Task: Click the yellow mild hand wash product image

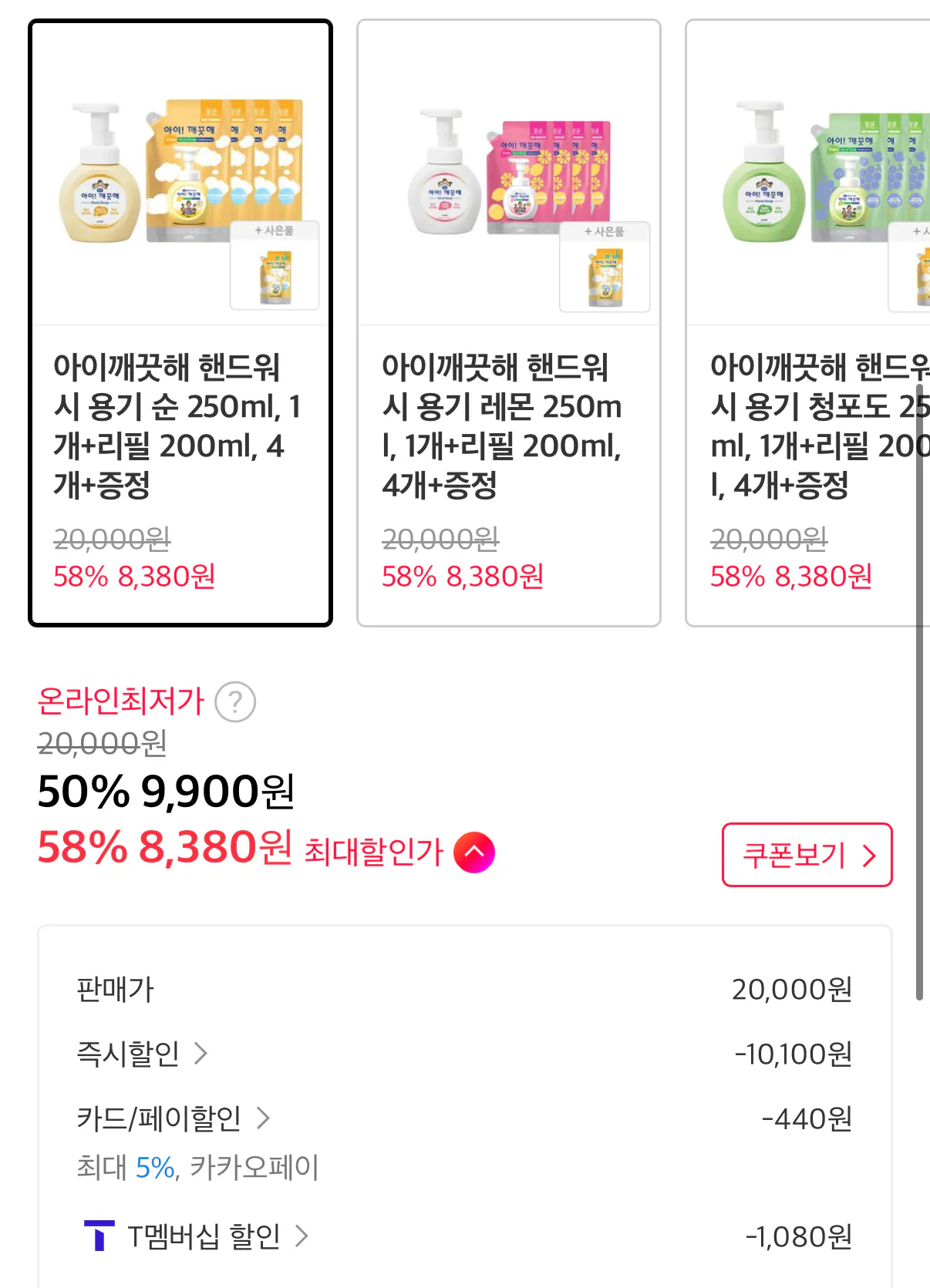Action: pos(180,173)
